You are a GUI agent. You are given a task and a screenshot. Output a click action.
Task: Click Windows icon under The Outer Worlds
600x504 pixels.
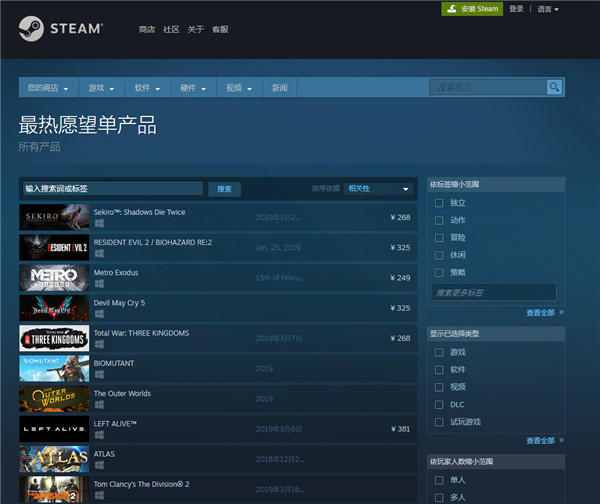click(x=99, y=405)
